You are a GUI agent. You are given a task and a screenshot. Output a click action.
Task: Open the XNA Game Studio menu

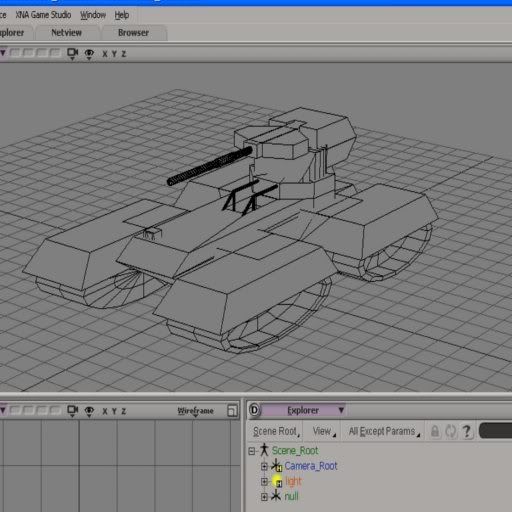coord(43,15)
